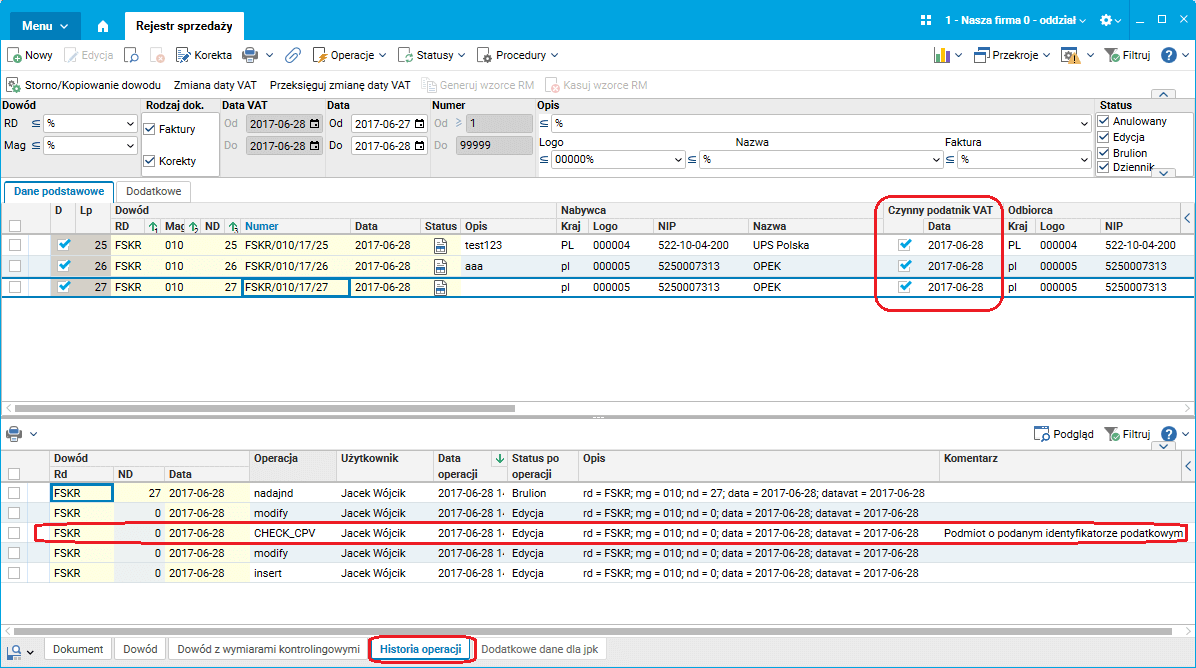Open status document icon for FSKR/010/17/26
The height and width of the screenshot is (668, 1196).
(440, 266)
